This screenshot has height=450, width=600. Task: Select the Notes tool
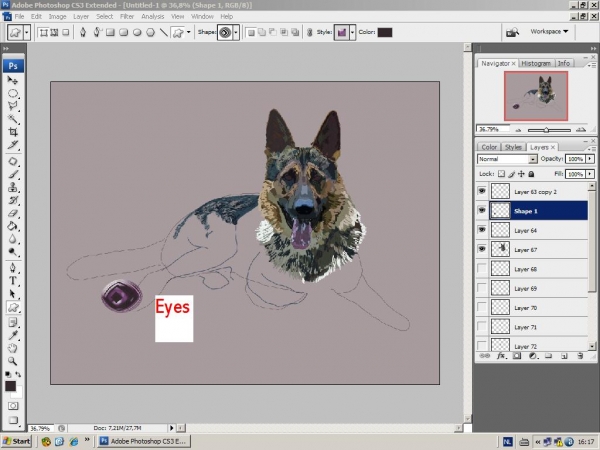[x=13, y=322]
